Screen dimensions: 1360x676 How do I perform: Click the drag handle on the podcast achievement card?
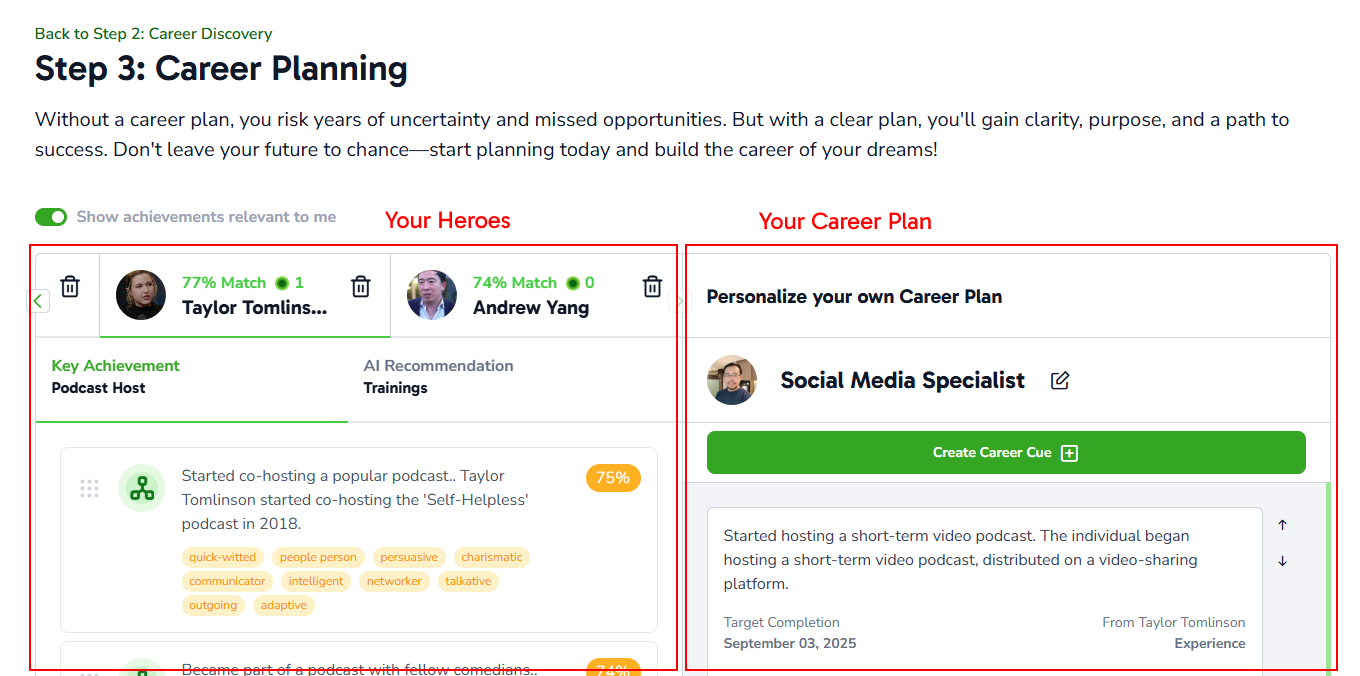click(x=89, y=488)
